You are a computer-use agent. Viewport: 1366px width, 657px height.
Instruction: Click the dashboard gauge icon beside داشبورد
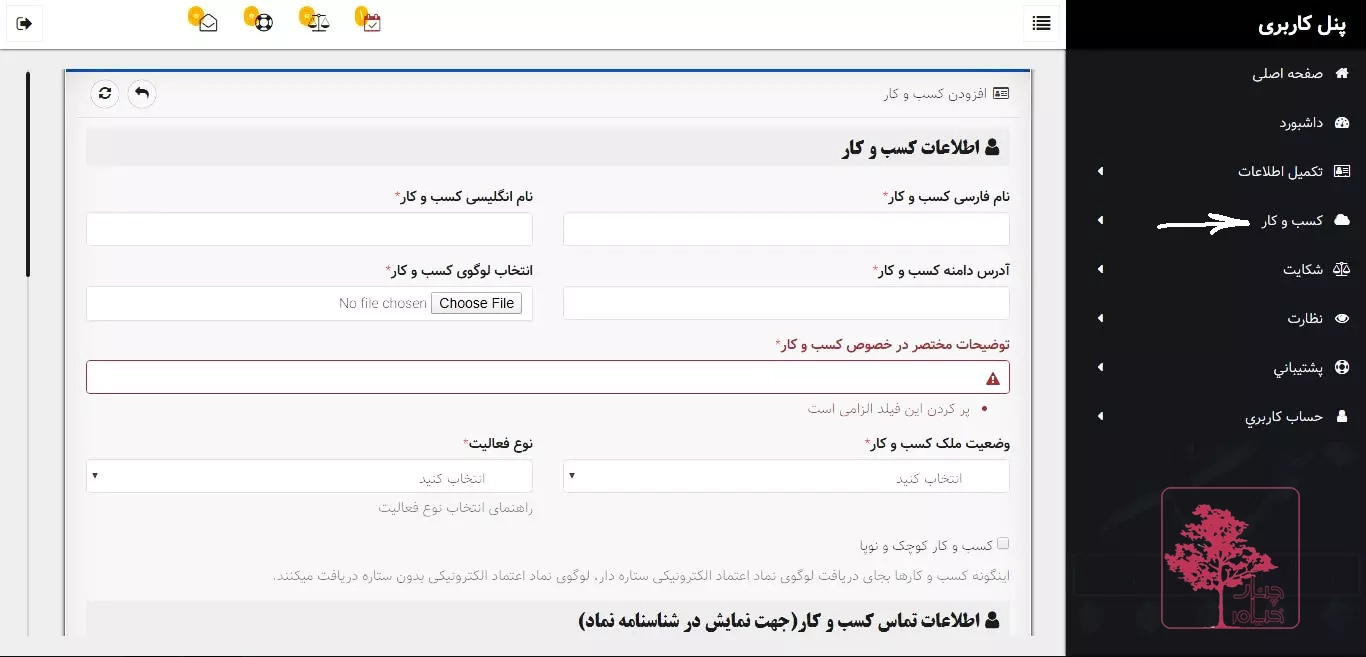tap(1342, 123)
